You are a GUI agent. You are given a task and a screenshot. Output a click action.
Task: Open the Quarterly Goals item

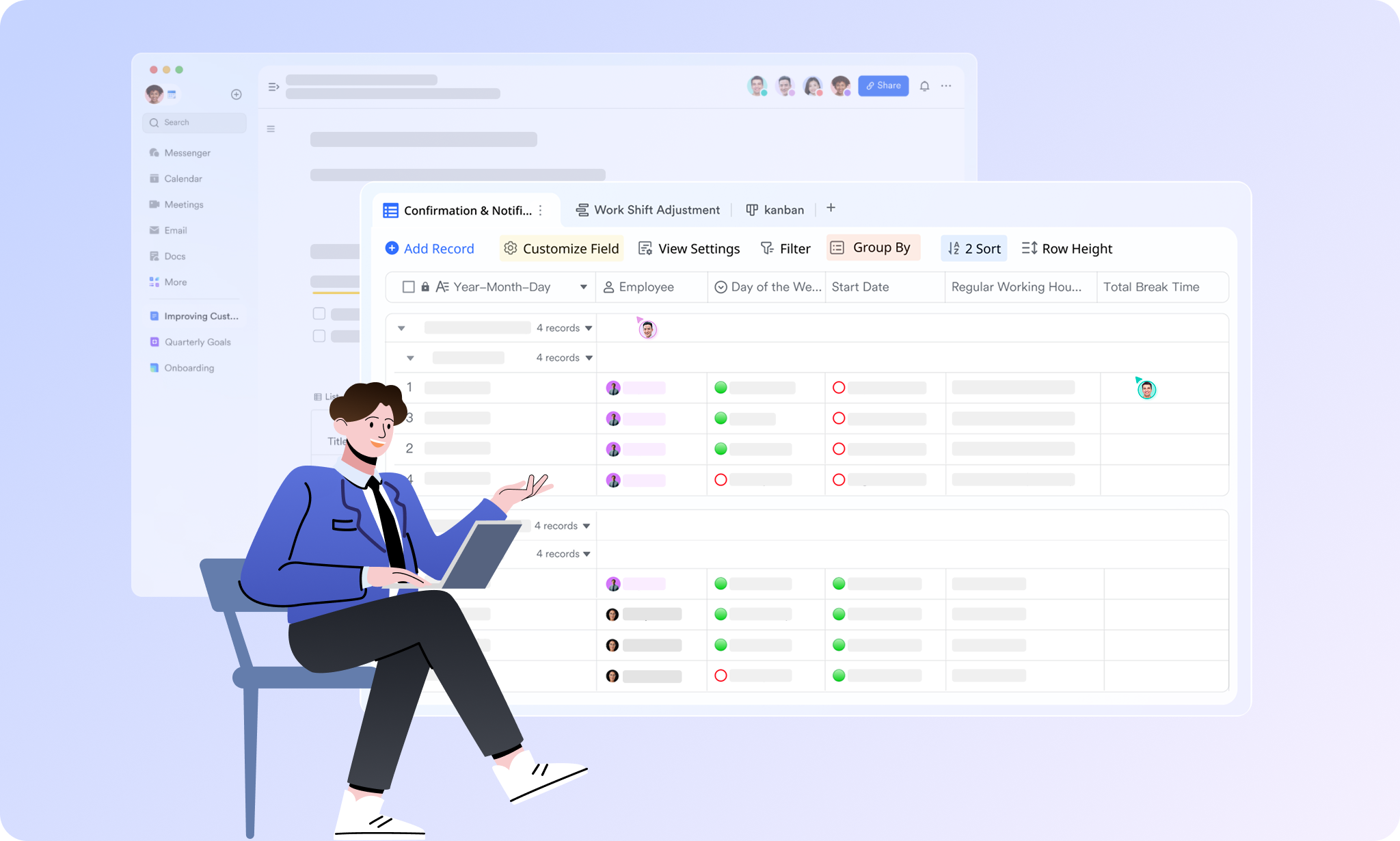tap(190, 342)
